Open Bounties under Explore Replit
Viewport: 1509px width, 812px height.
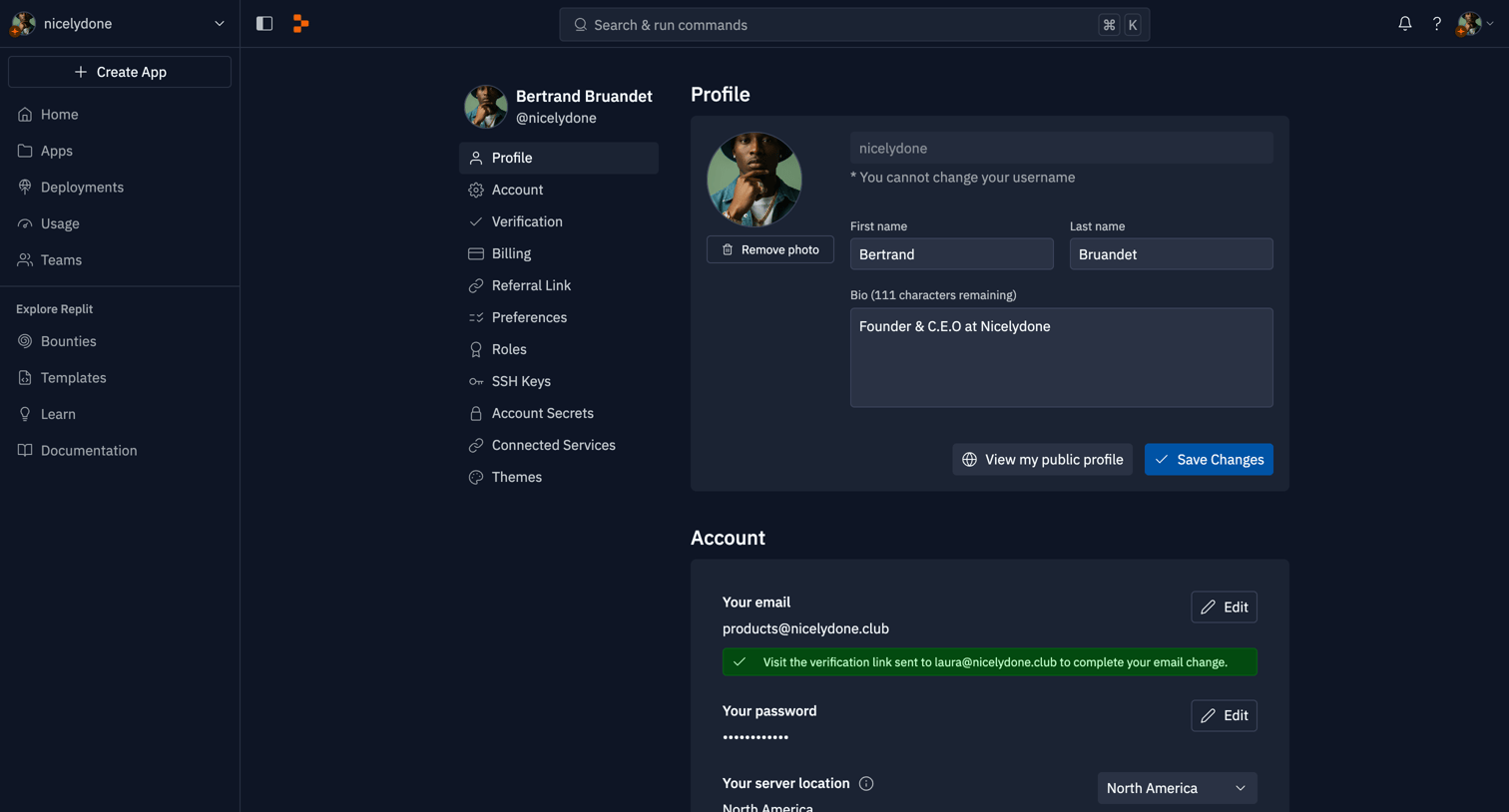tap(120, 341)
